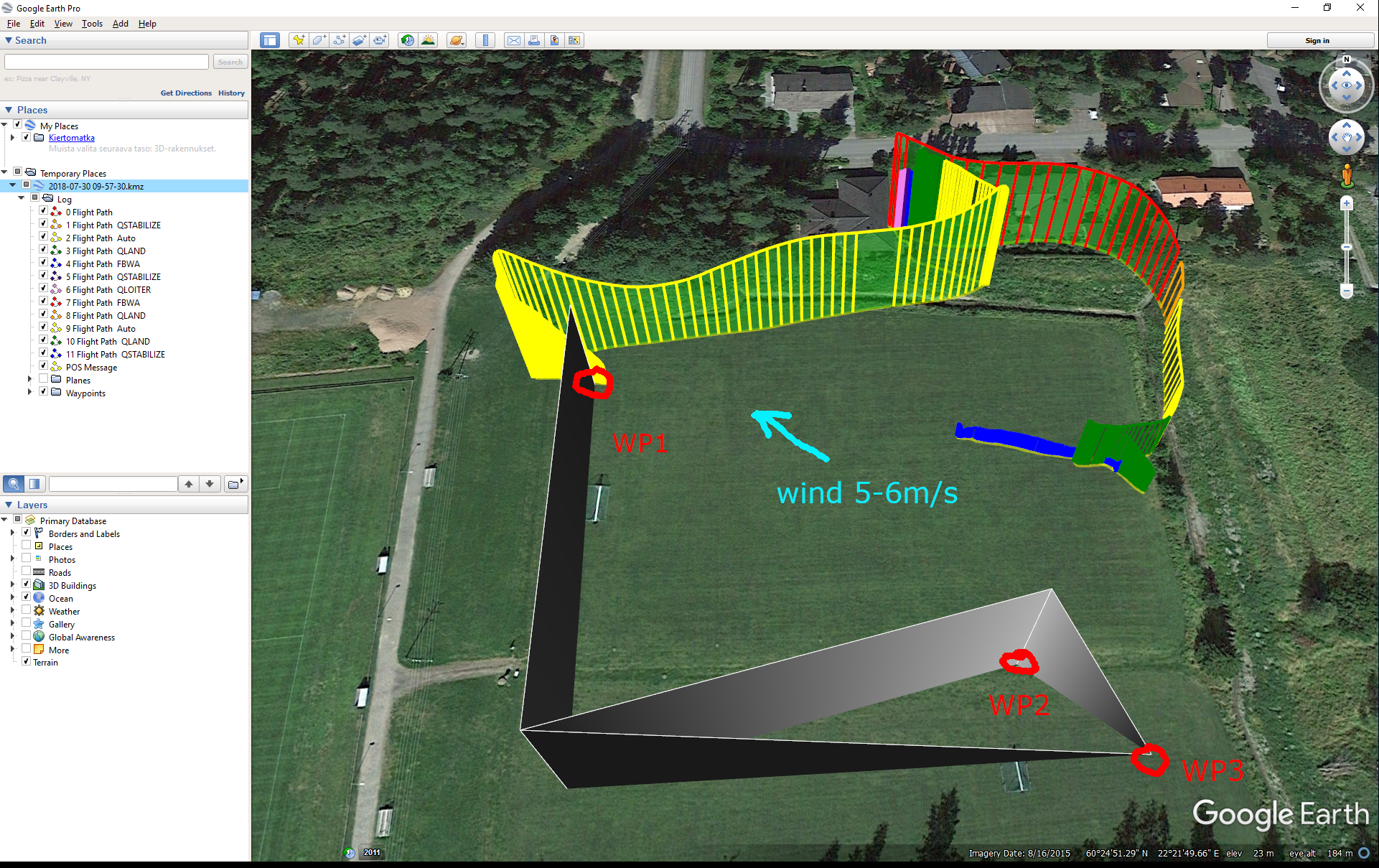
Task: Show historical imagery clock icon
Action: coord(408,40)
